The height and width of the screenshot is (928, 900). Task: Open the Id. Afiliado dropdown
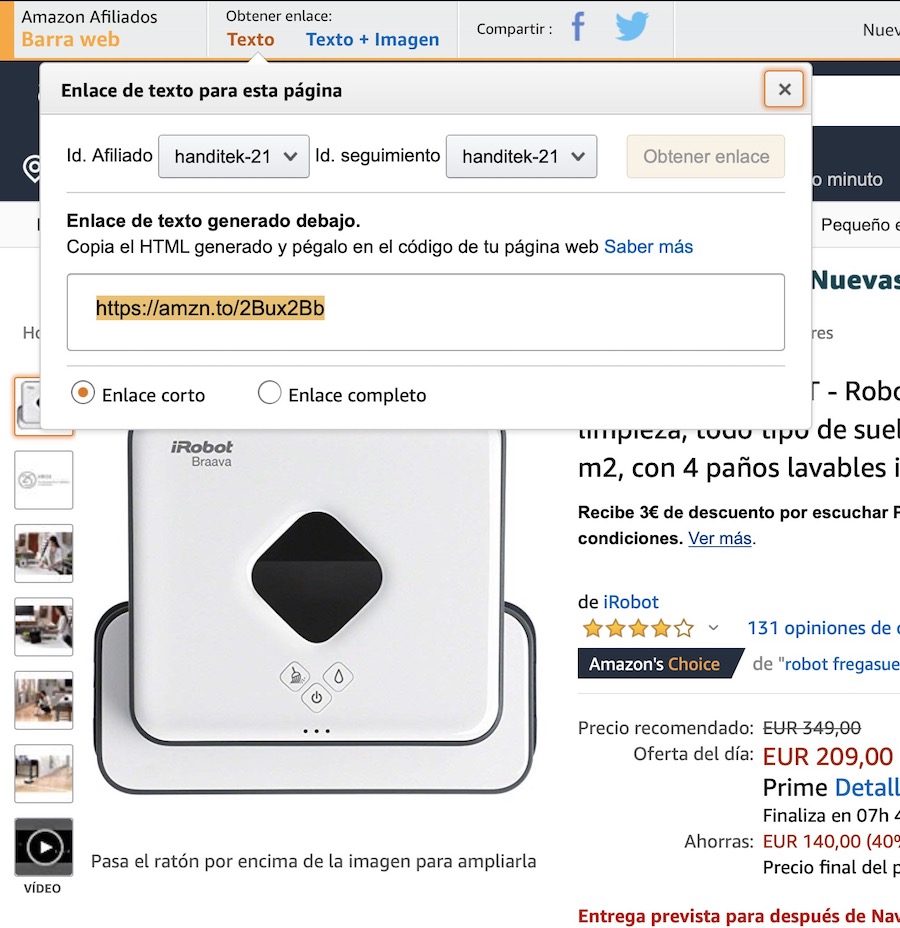pos(234,156)
